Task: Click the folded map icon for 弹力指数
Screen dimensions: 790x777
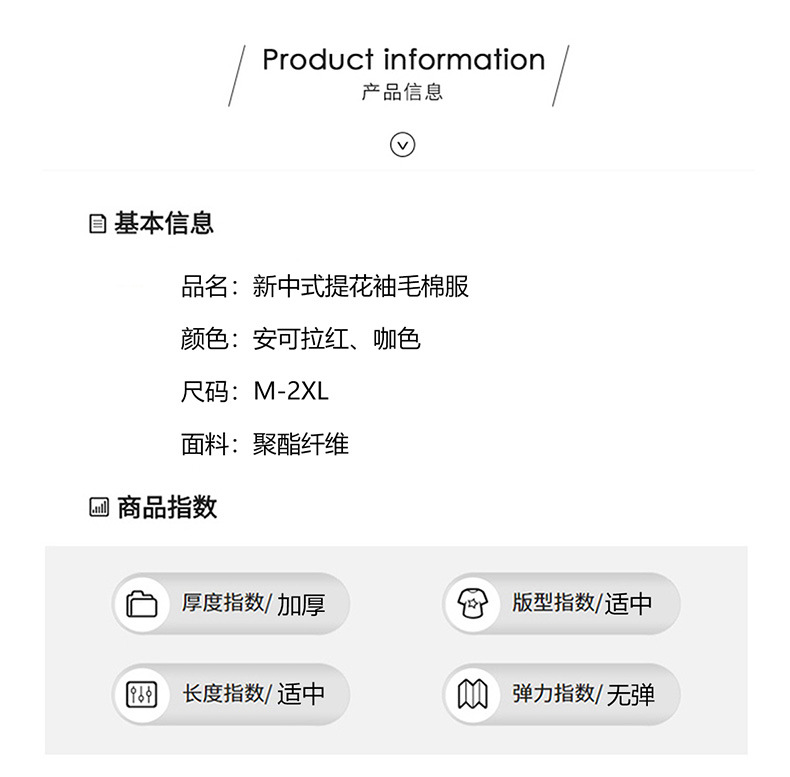Action: tap(472, 694)
